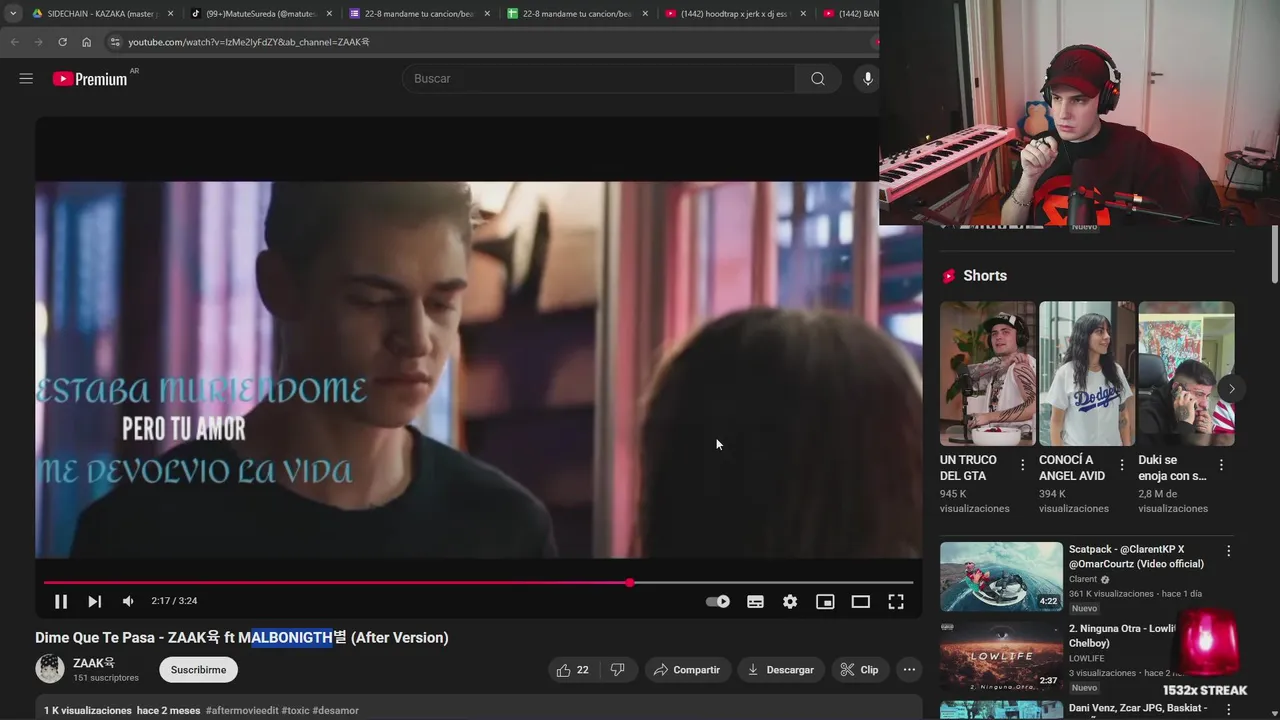Screen dimensions: 1280x720
Task: Open options for Duki se enoja short
Action: click(x=1221, y=465)
